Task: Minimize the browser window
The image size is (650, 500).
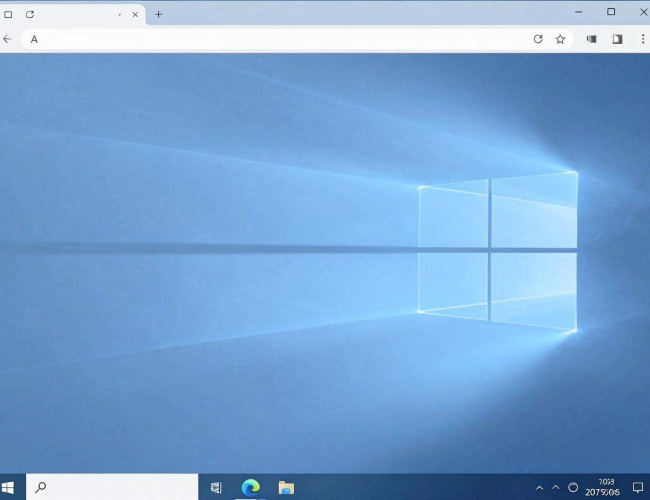Action: tap(579, 12)
